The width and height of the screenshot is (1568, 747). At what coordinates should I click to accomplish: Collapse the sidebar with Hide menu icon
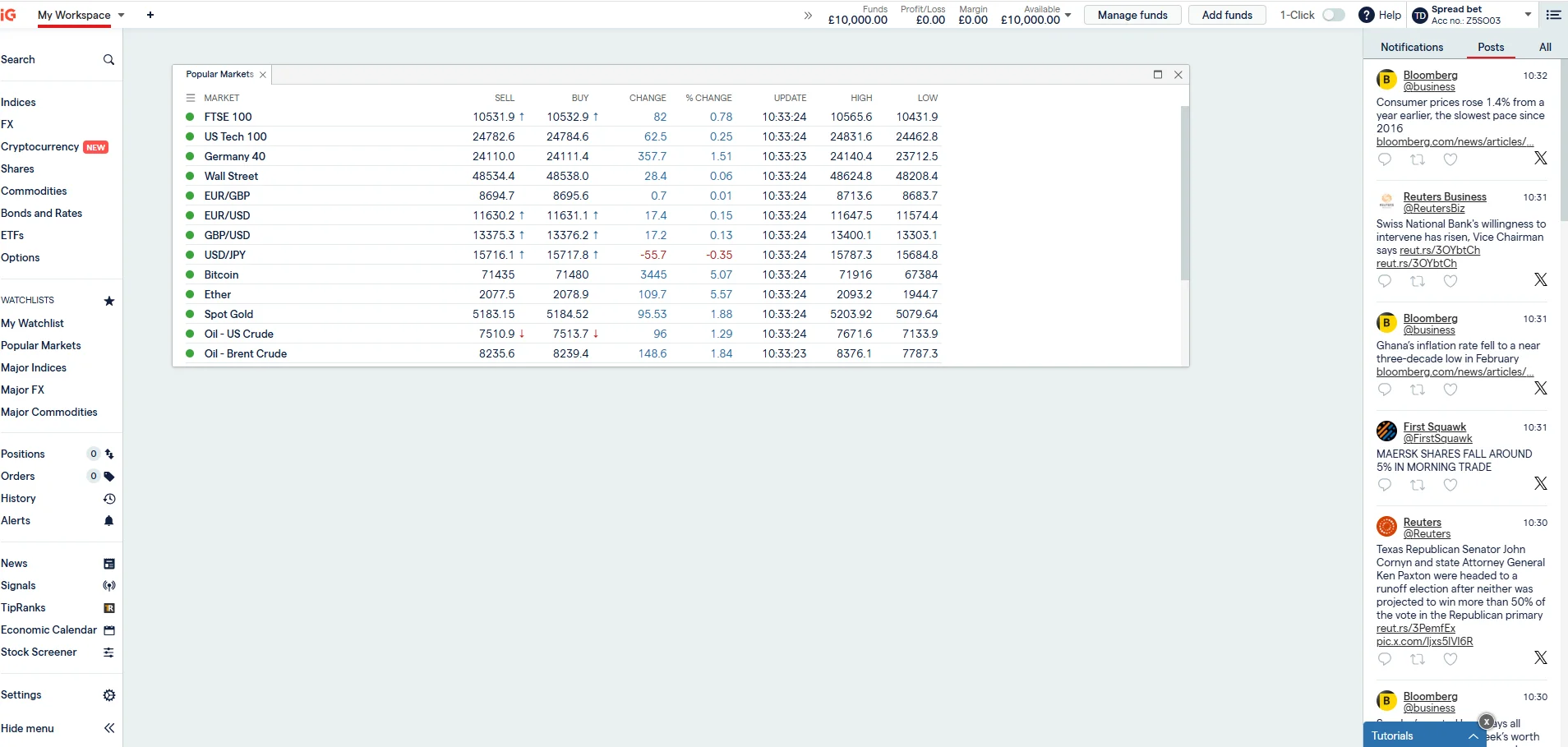pyautogui.click(x=108, y=727)
